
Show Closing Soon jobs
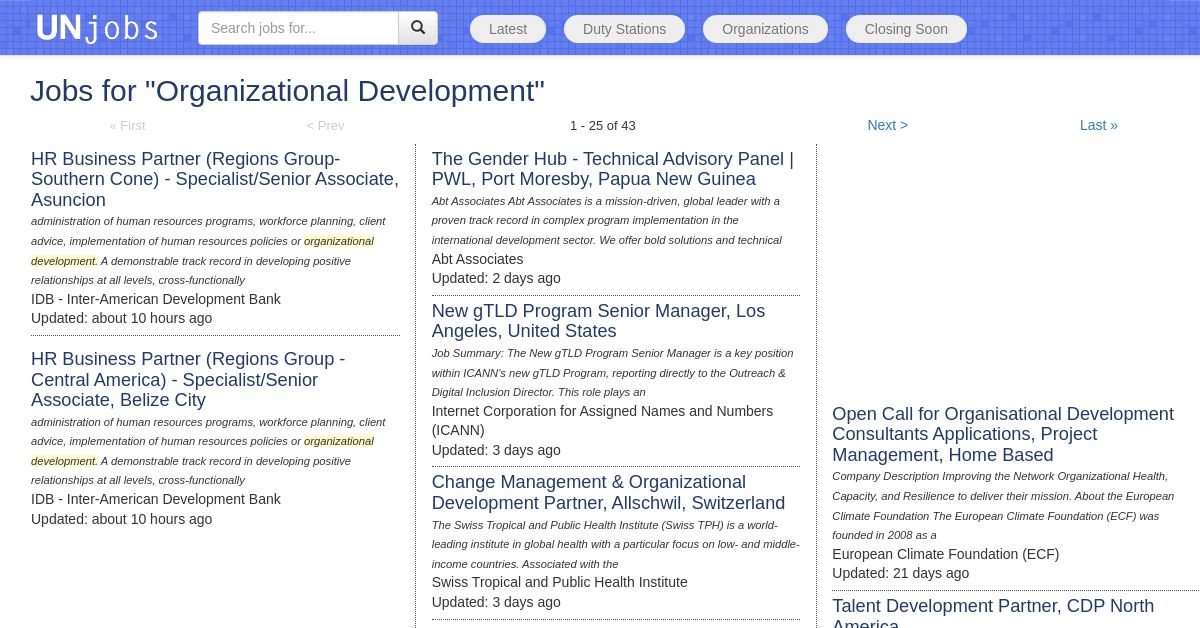[906, 29]
